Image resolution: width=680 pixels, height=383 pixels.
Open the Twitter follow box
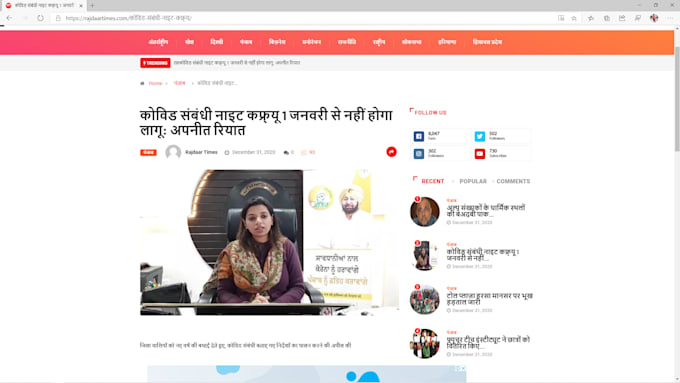point(501,136)
